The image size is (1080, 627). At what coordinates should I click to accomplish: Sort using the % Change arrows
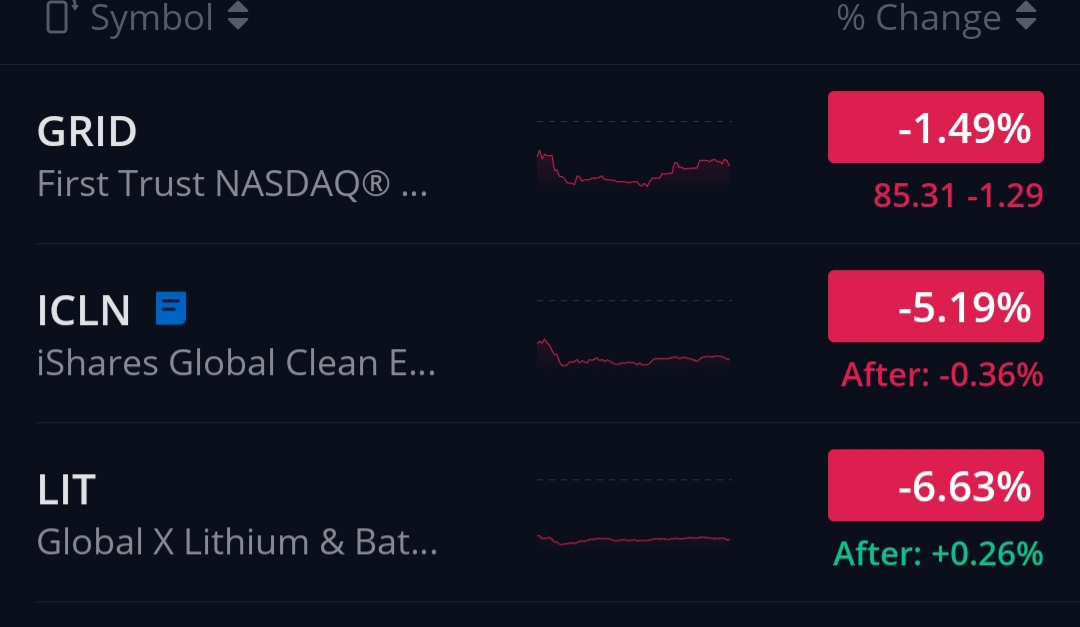tap(1025, 17)
